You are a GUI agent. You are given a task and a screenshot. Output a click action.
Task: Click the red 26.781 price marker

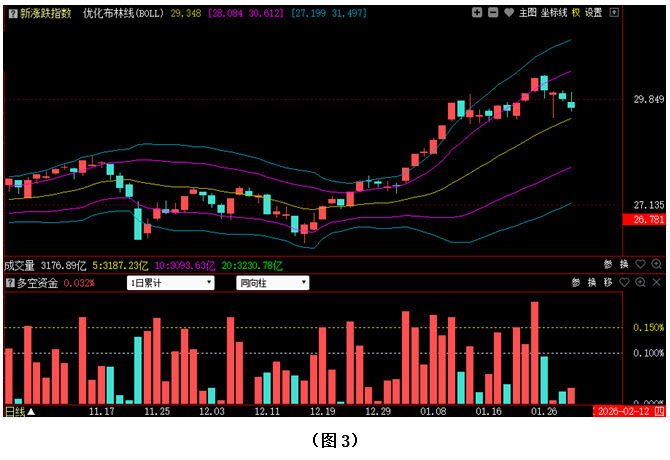pos(648,219)
